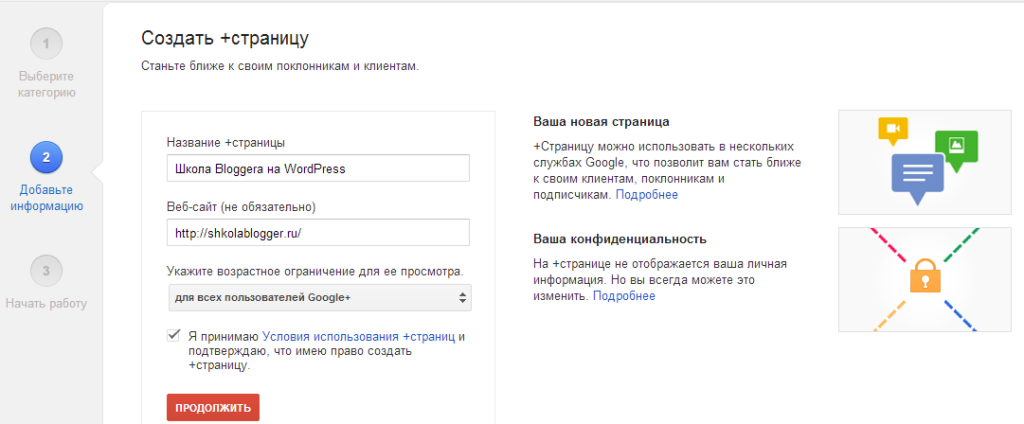
Task: Click the blue text message bubble icon
Action: (x=917, y=178)
